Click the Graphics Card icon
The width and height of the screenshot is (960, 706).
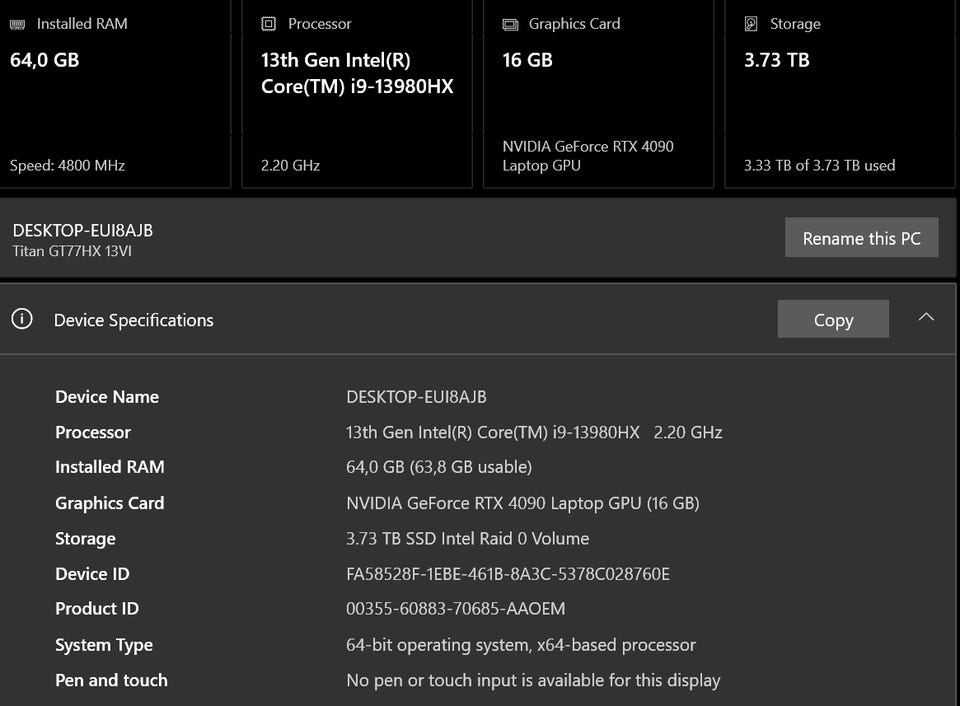tap(510, 24)
